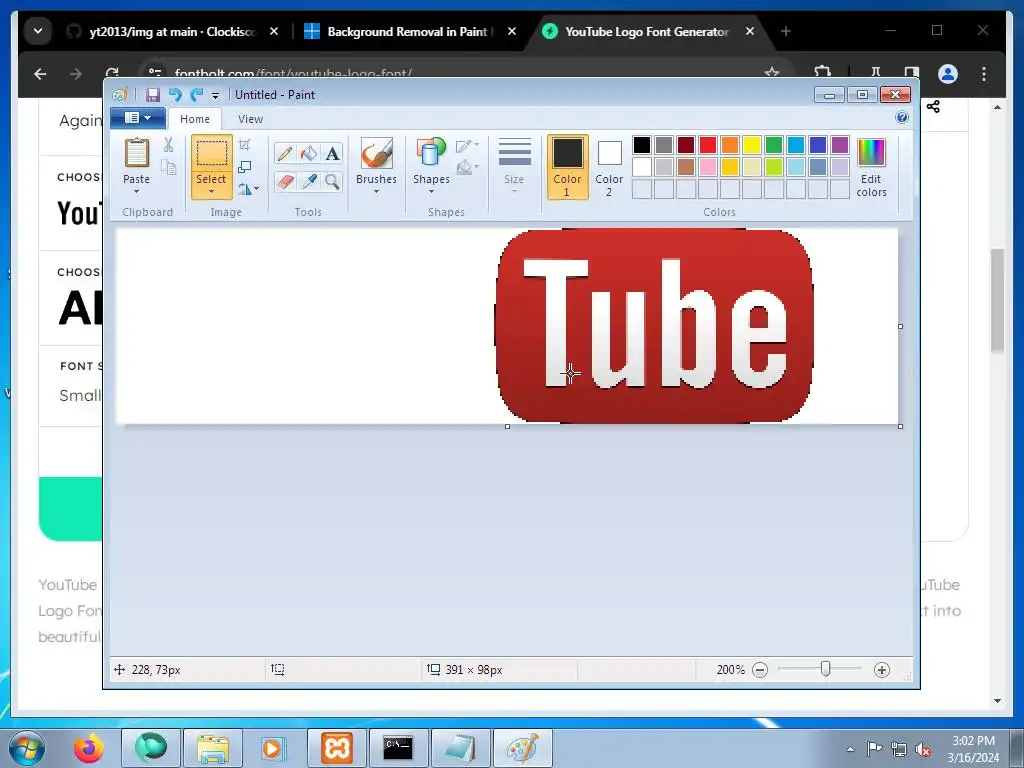The width and height of the screenshot is (1024, 768).
Task: Open a new browser tab
Action: point(786,31)
